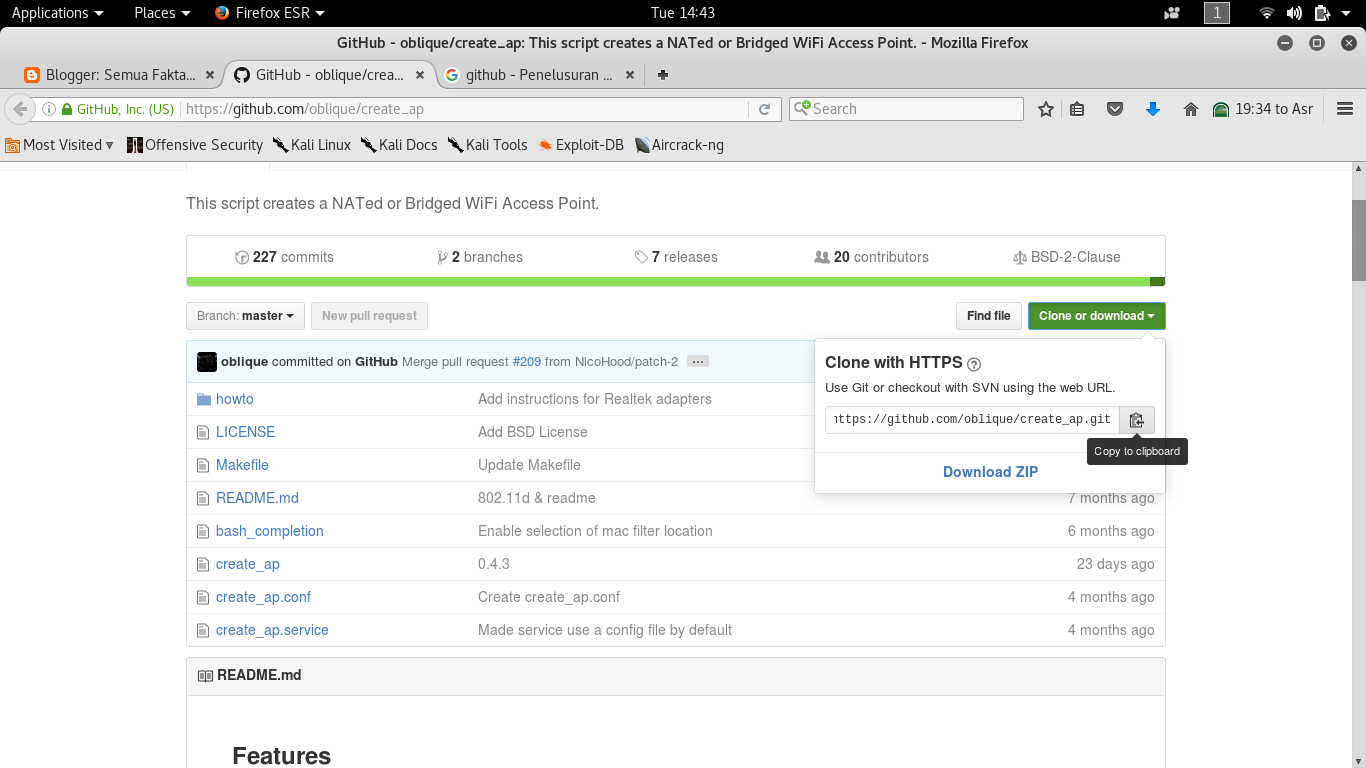Viewport: 1366px width, 768px height.
Task: Open Most Visited bookmarks dropdown
Action: [60, 145]
